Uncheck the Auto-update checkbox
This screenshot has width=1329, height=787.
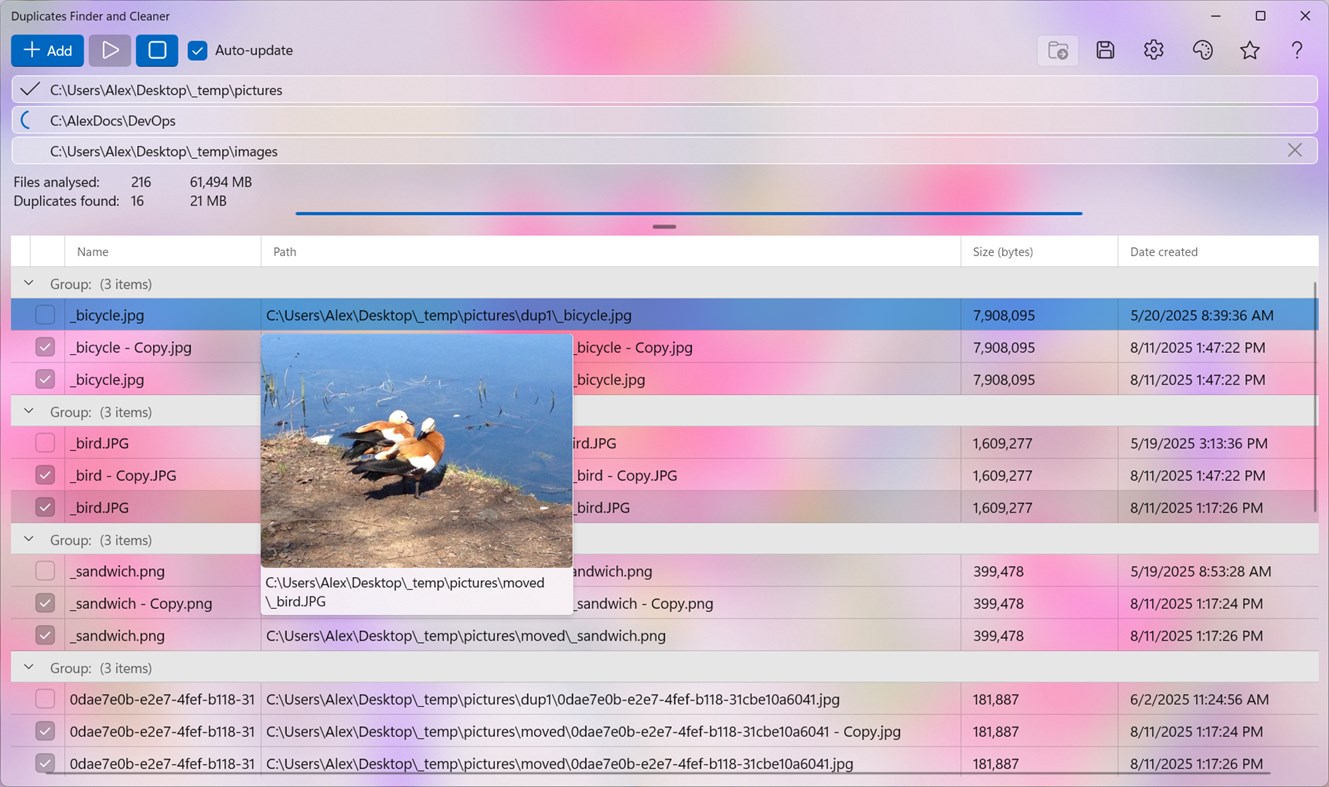coord(197,50)
